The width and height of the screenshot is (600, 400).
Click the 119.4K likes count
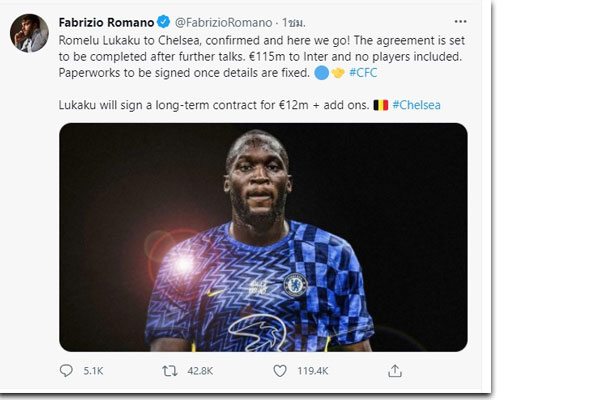[x=313, y=371]
